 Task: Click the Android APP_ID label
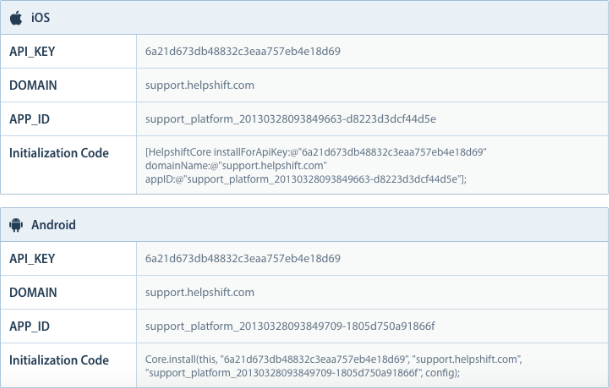coord(30,326)
